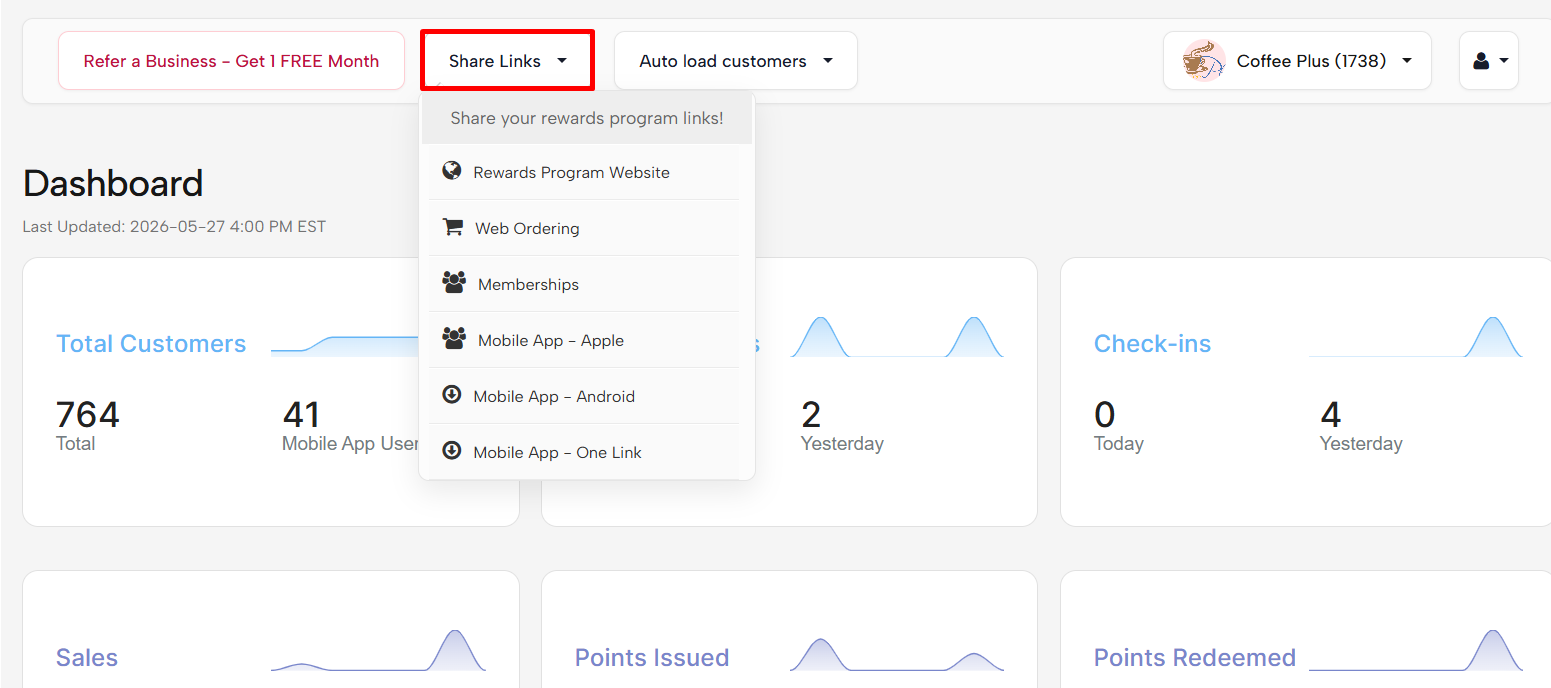Viewport: 1551px width, 688px height.
Task: Click the 764 total customers value
Action: tap(88, 414)
